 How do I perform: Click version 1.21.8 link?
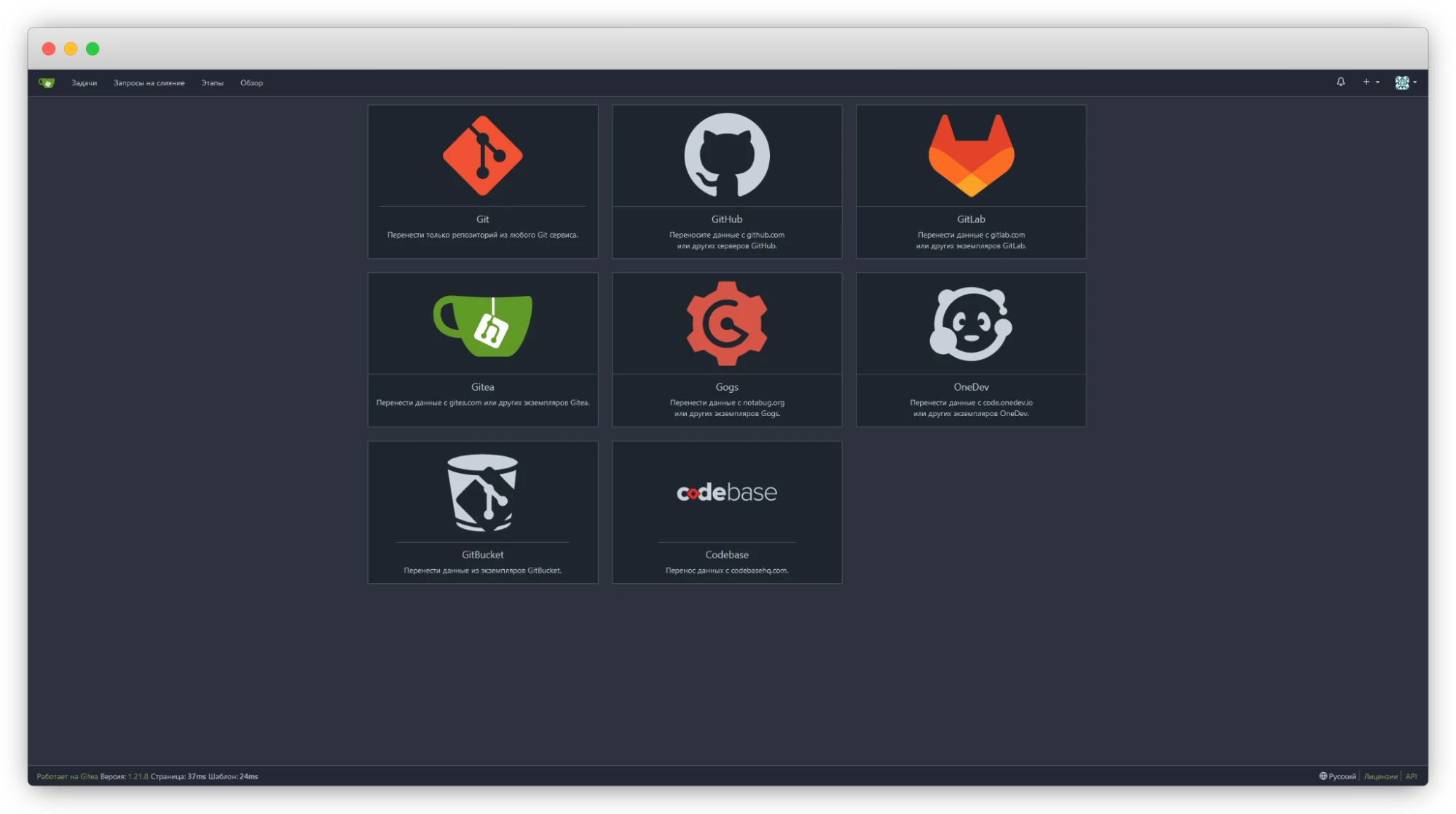138,776
